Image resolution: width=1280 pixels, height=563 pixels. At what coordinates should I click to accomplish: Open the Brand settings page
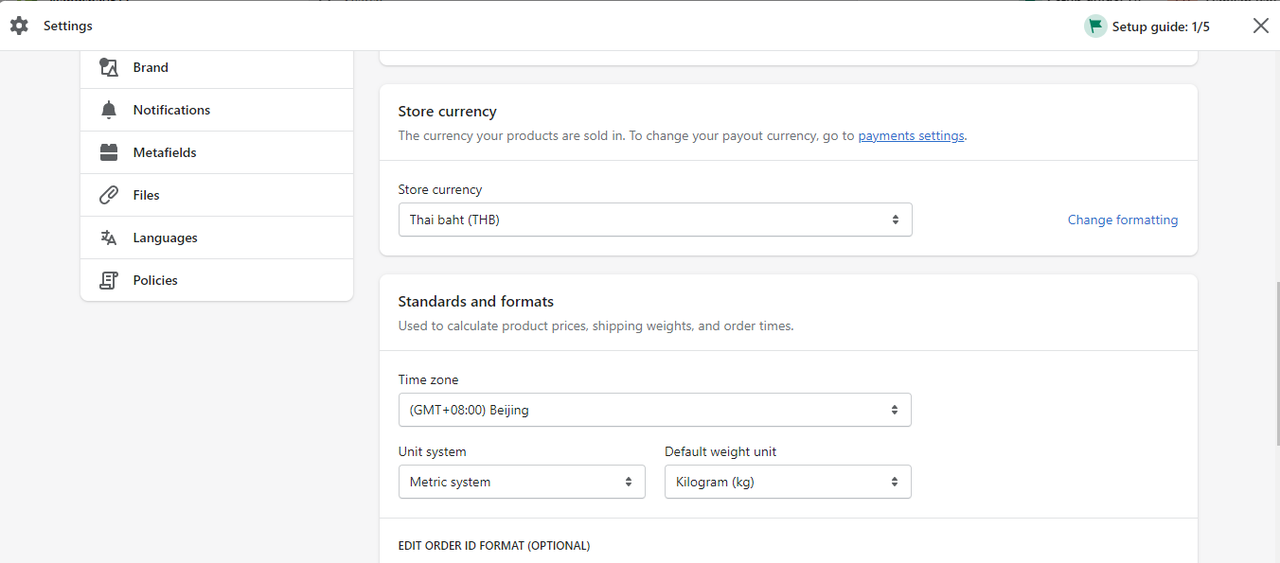[x=217, y=67]
